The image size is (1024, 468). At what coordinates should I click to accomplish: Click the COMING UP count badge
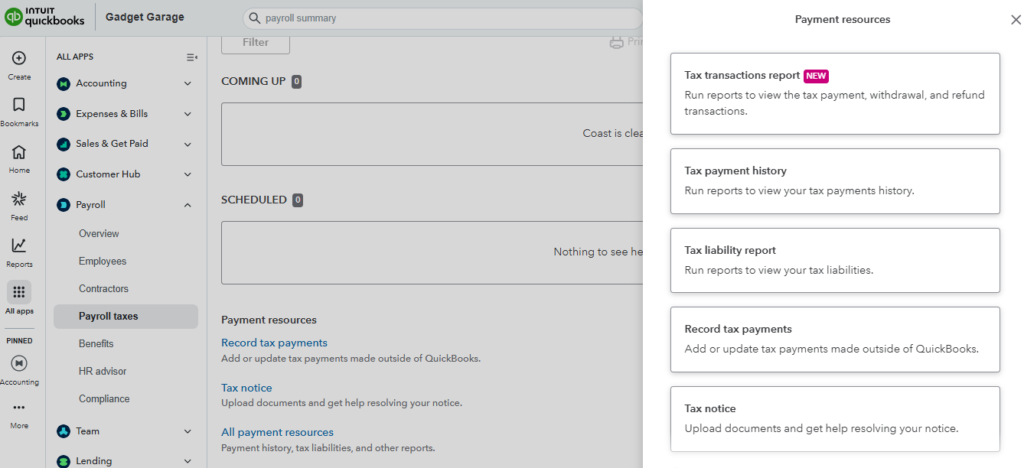point(296,82)
